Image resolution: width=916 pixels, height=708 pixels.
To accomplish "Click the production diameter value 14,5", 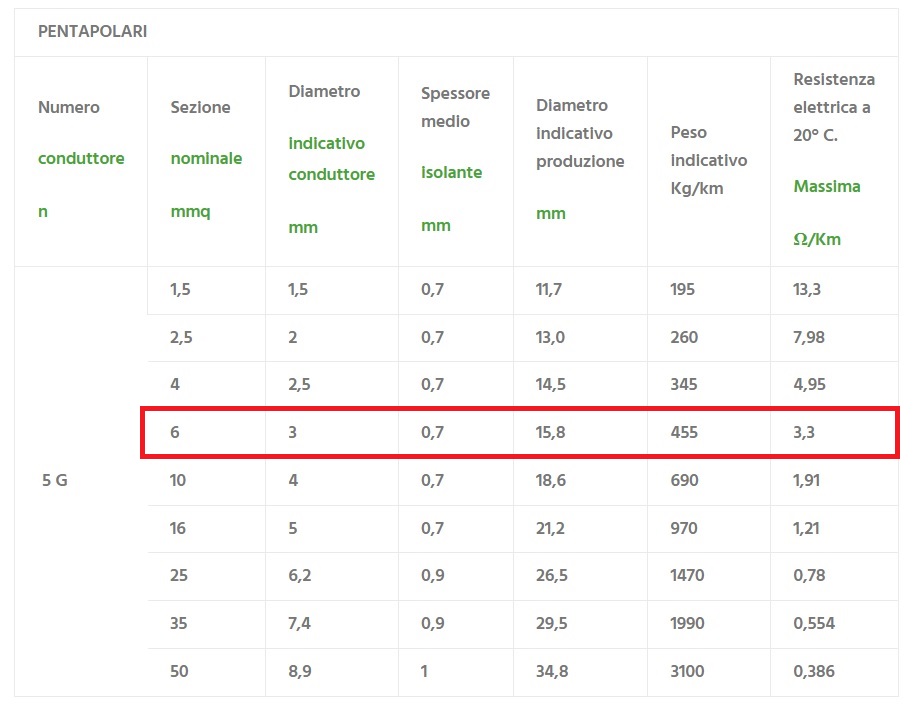I will pyautogui.click(x=551, y=385).
